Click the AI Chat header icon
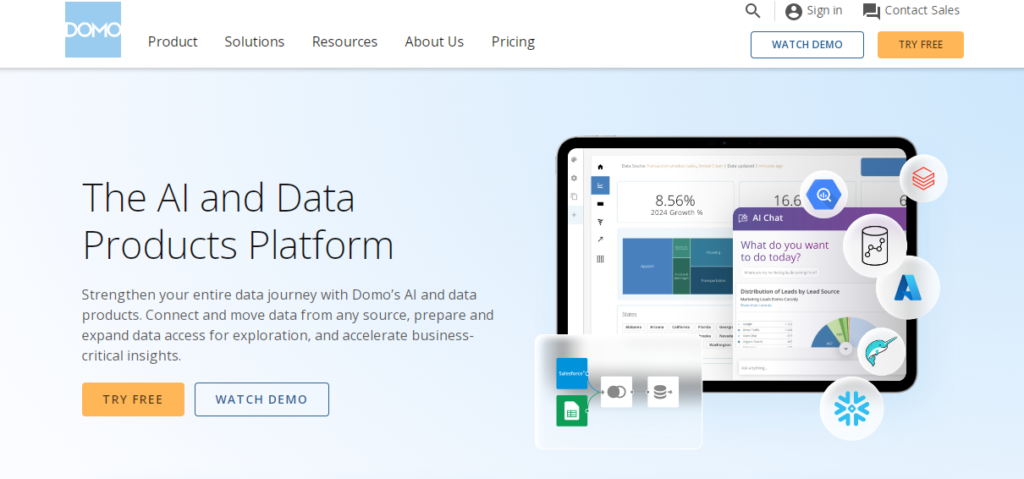 tap(743, 218)
